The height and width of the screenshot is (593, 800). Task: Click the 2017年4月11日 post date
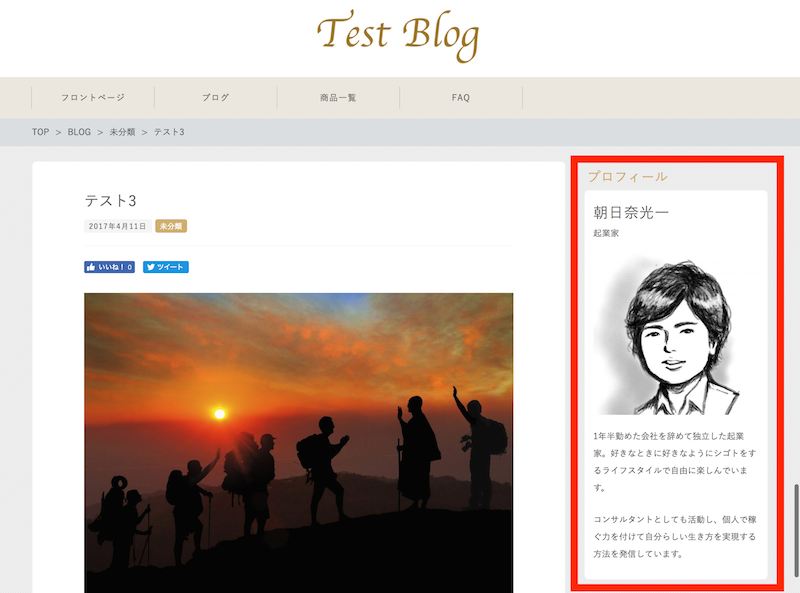pos(117,226)
